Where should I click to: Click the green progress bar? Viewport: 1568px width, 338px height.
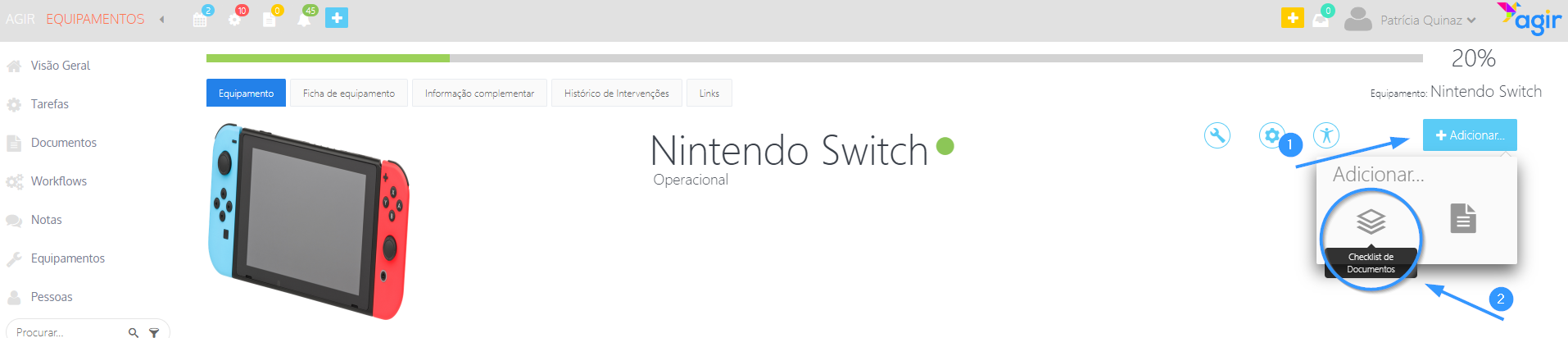coord(328,58)
